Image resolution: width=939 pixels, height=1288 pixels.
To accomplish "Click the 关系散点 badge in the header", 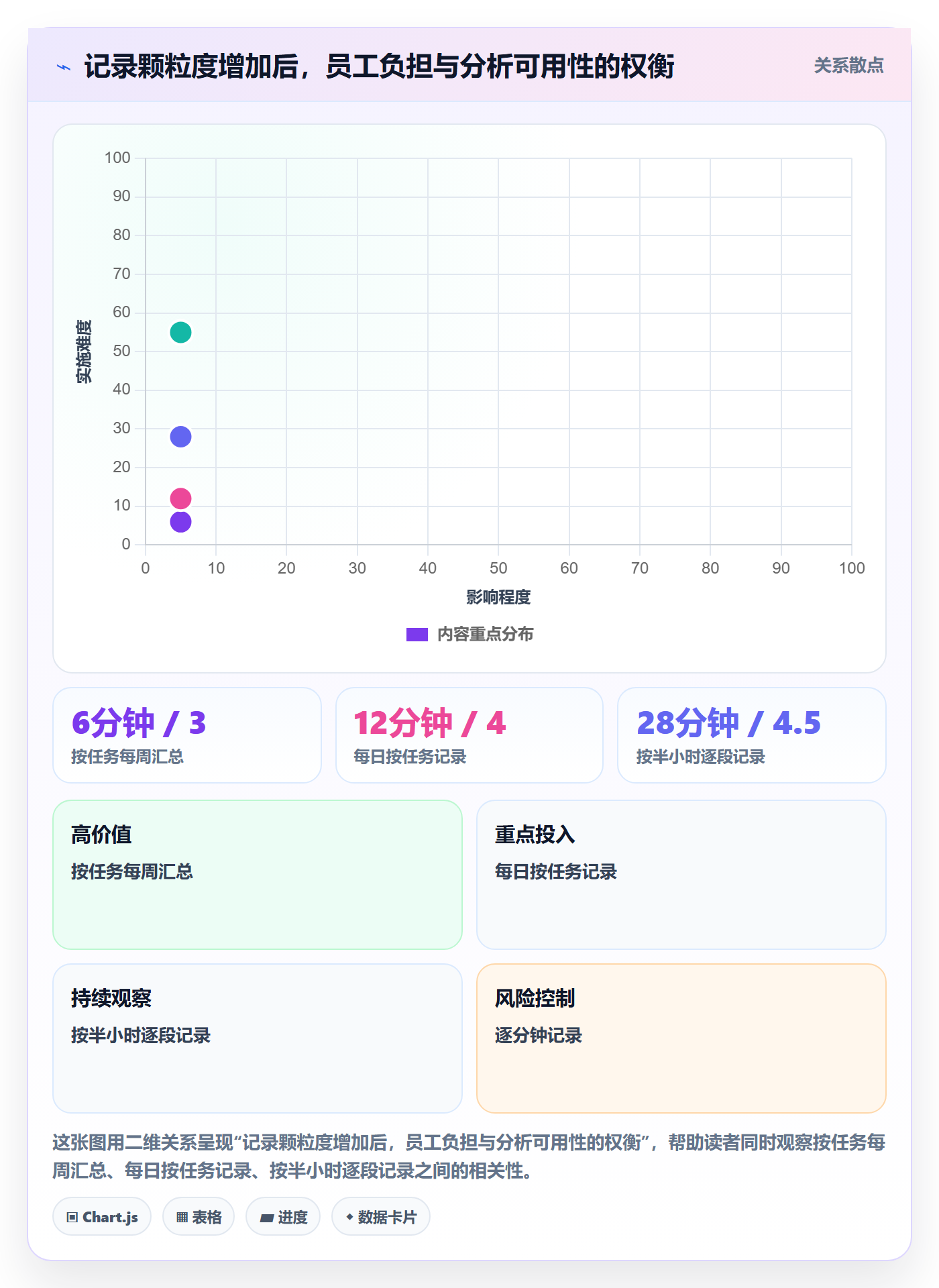I will click(x=848, y=66).
